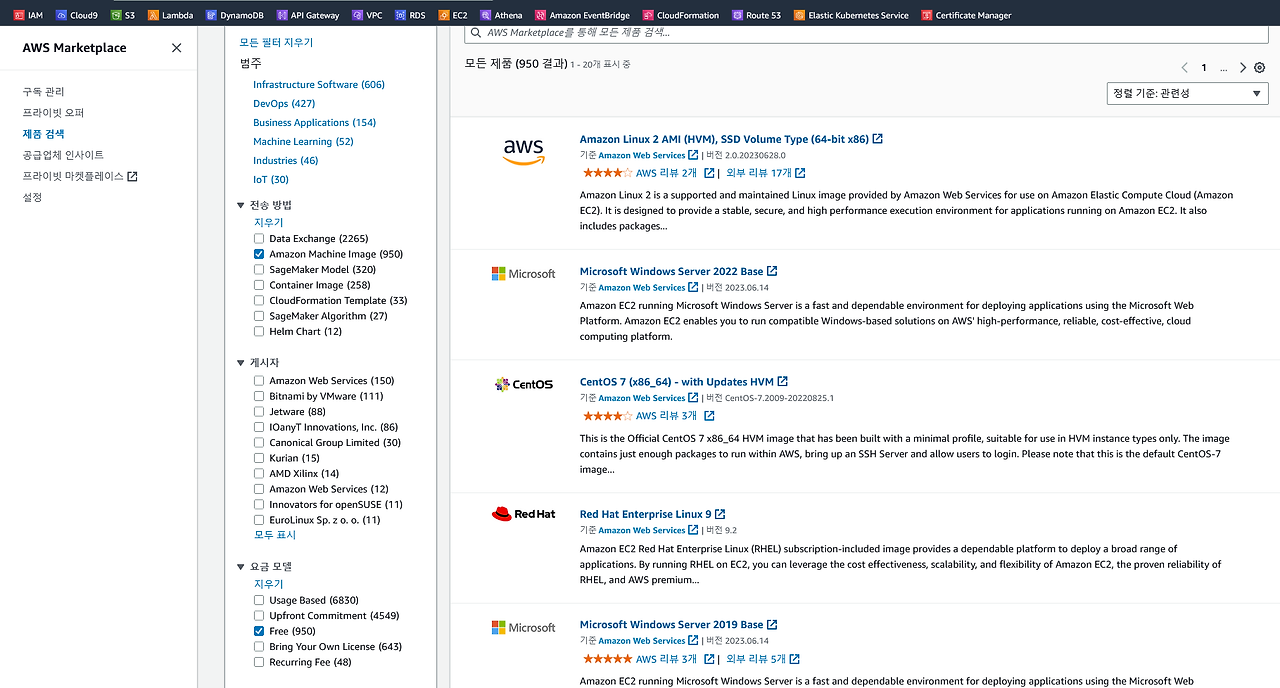This screenshot has width=1280, height=688.
Task: Click the search magnifier icon
Action: click(477, 32)
